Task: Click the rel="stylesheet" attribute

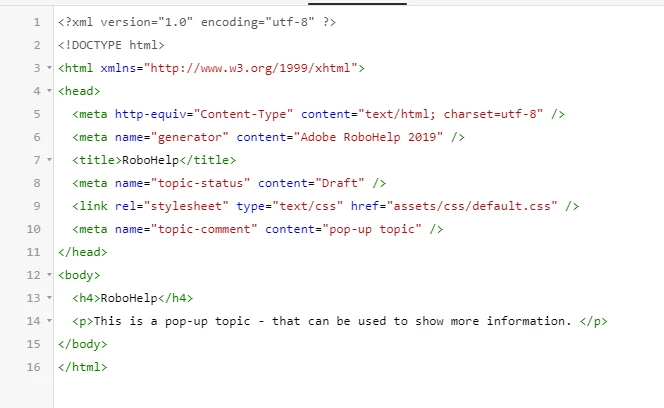Action: click(x=172, y=206)
